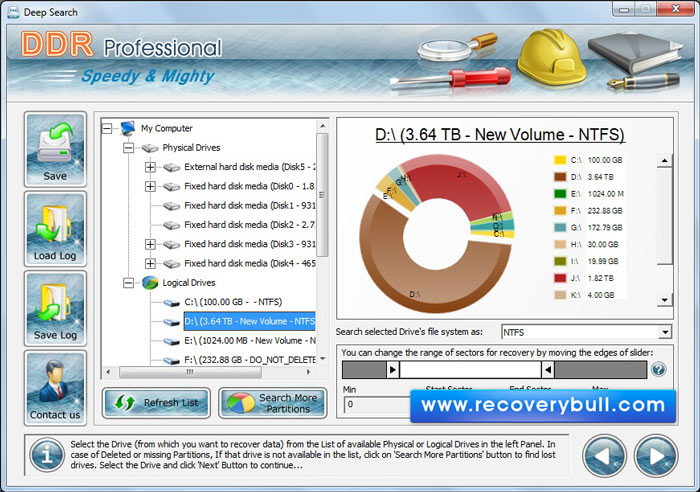Screen dimensions: 700x492
Task: Click the blue info icon
Action: click(47, 455)
